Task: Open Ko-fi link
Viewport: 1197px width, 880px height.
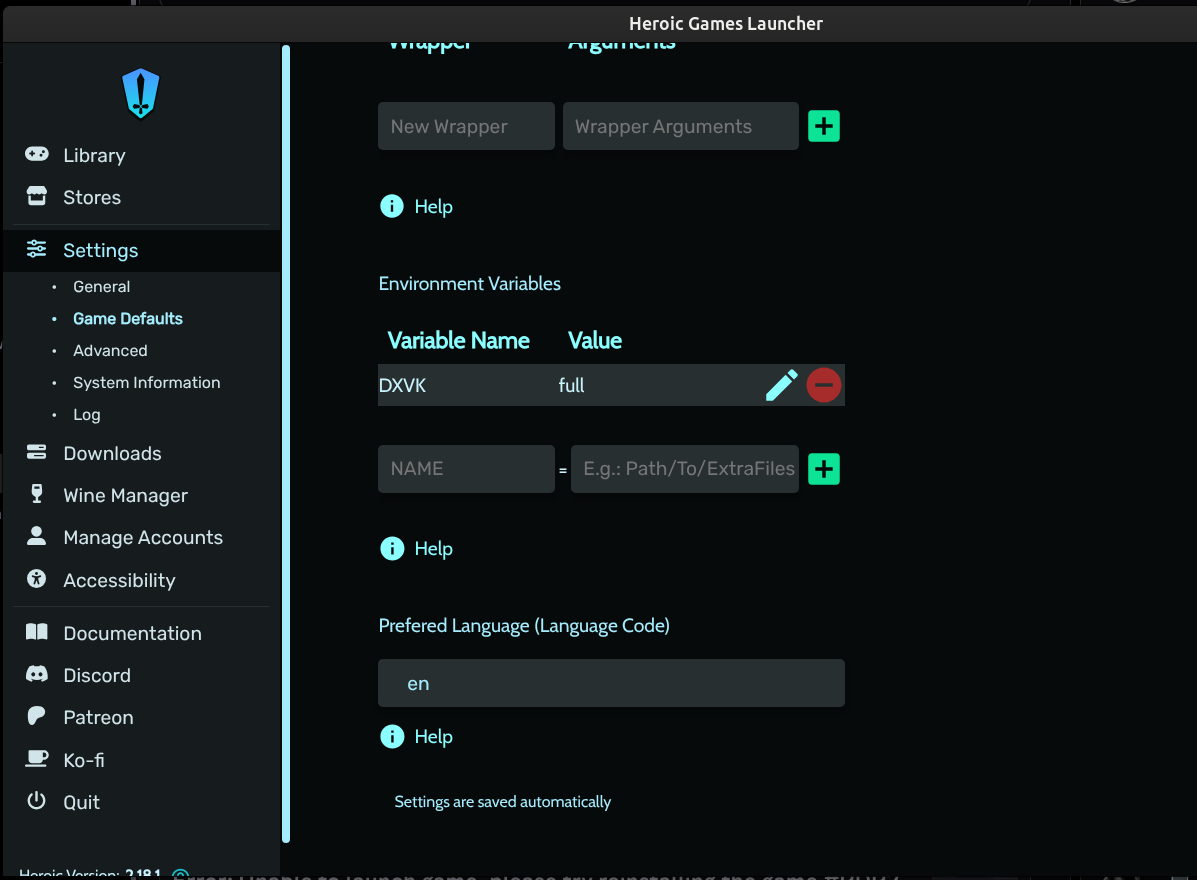Action: [83, 760]
